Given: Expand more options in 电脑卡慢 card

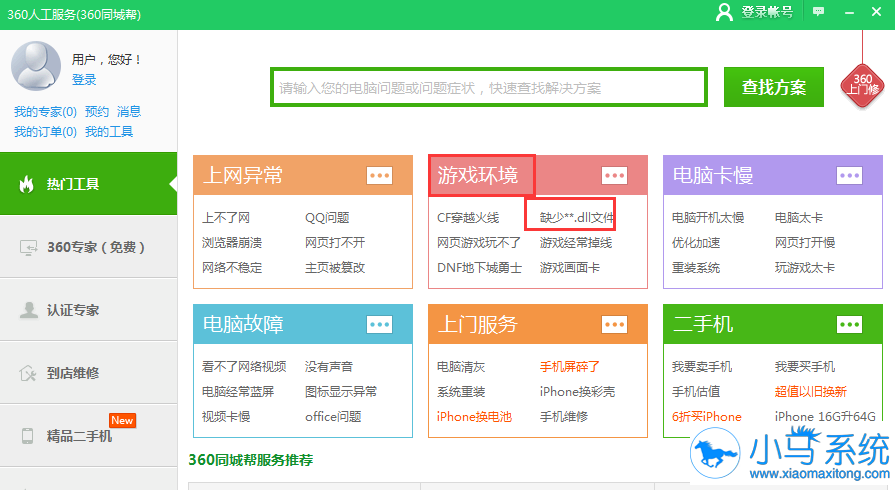Looking at the screenshot, I should tap(849, 175).
